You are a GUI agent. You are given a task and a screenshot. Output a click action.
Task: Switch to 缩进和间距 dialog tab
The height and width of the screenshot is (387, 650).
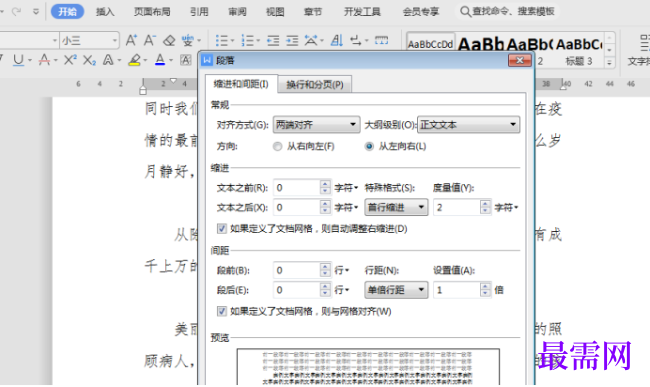tap(241, 84)
